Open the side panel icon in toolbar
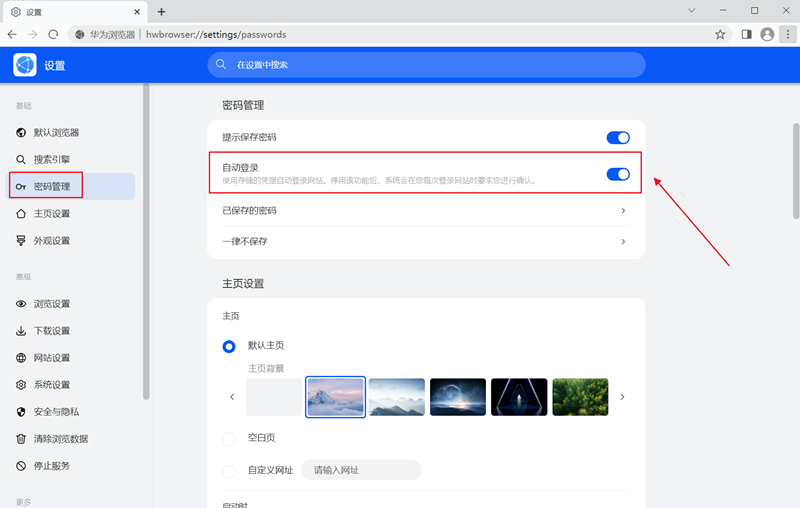Screen dimensions: 800x508 pyautogui.click(x=746, y=34)
